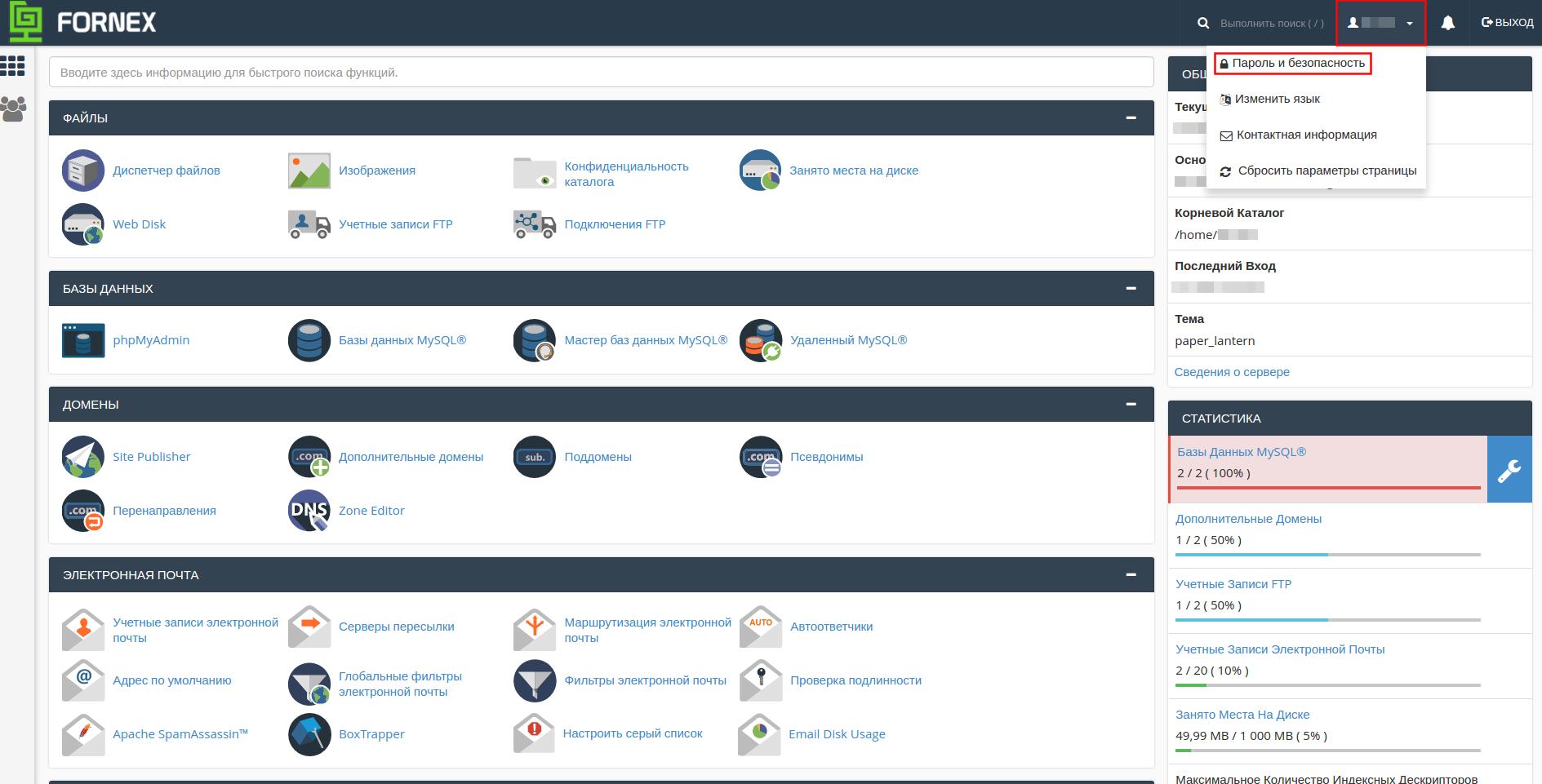The height and width of the screenshot is (784, 1542).
Task: Choose 'Изменить язык' from user menu
Action: [x=1269, y=99]
